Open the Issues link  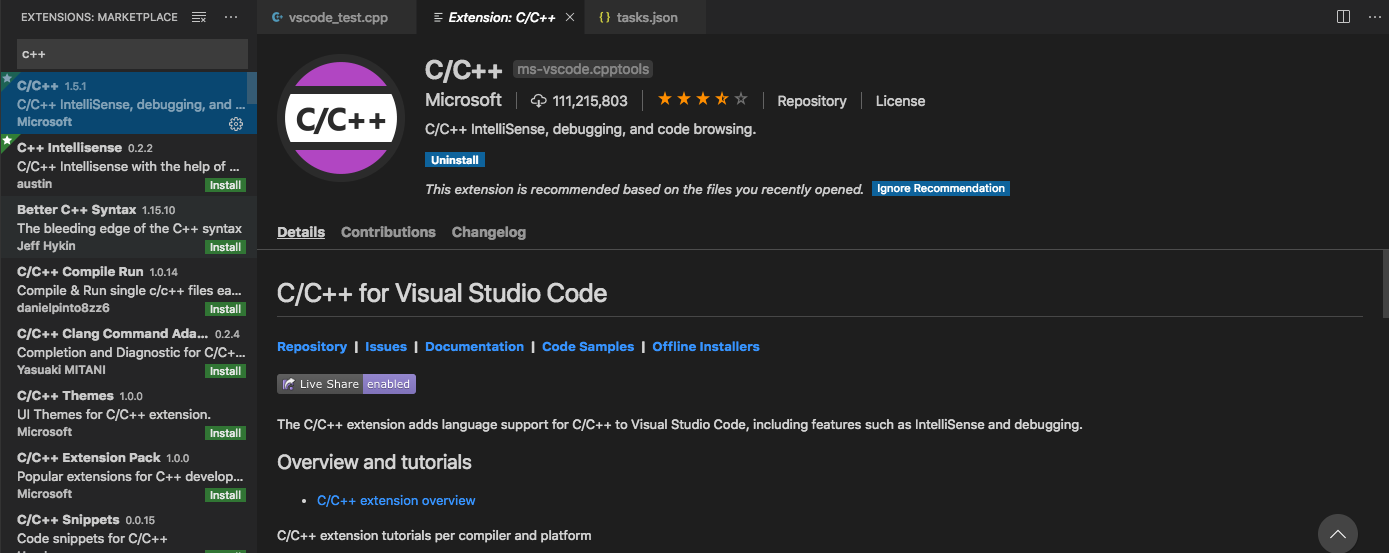click(x=386, y=347)
